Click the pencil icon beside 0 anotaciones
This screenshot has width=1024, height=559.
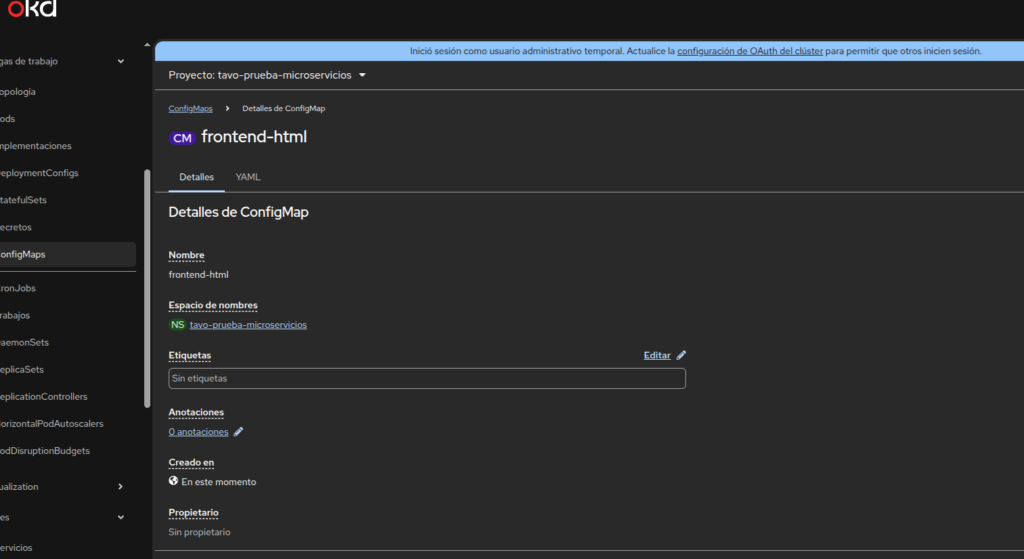[238, 432]
